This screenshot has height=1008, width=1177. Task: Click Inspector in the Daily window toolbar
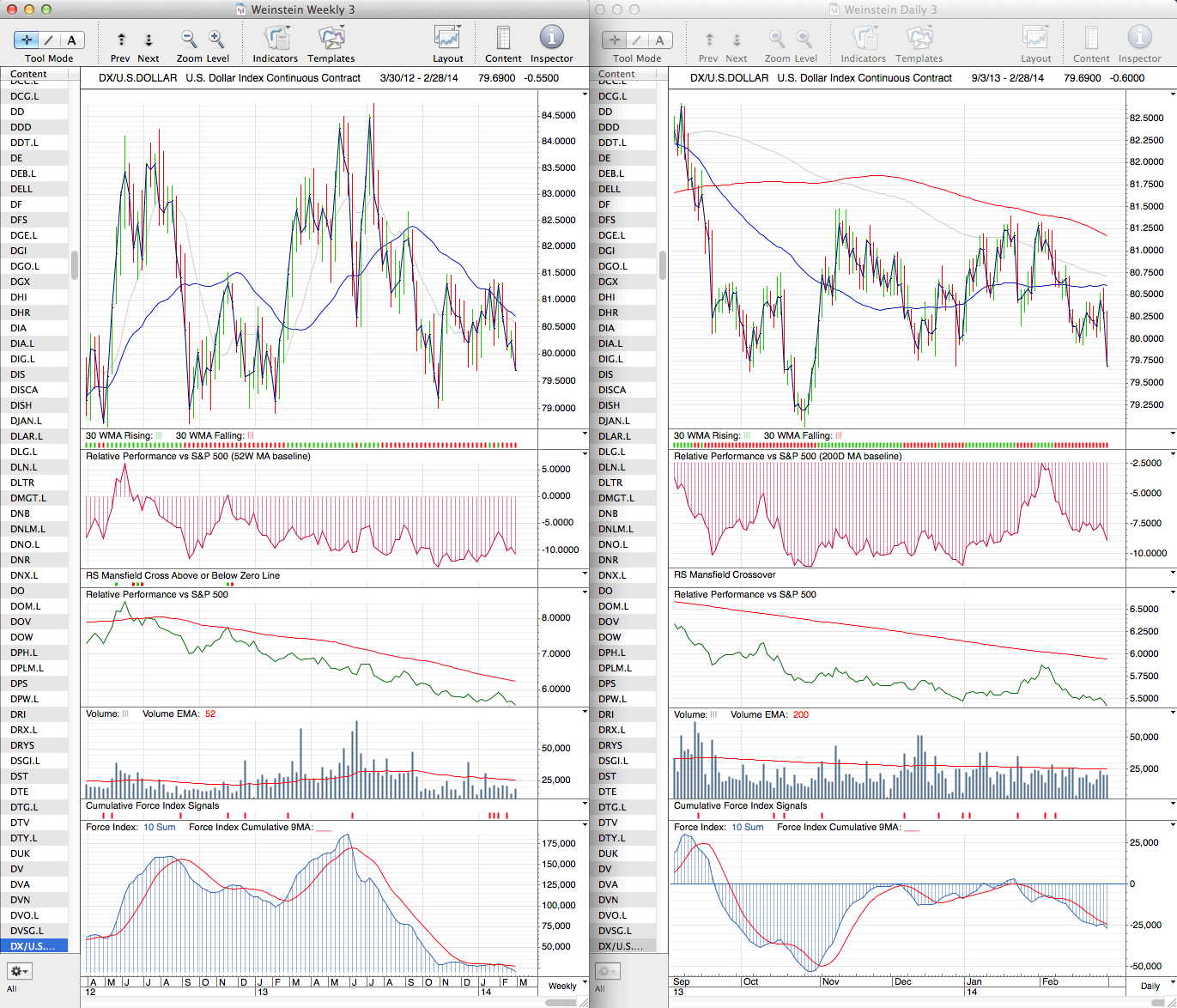(1139, 39)
